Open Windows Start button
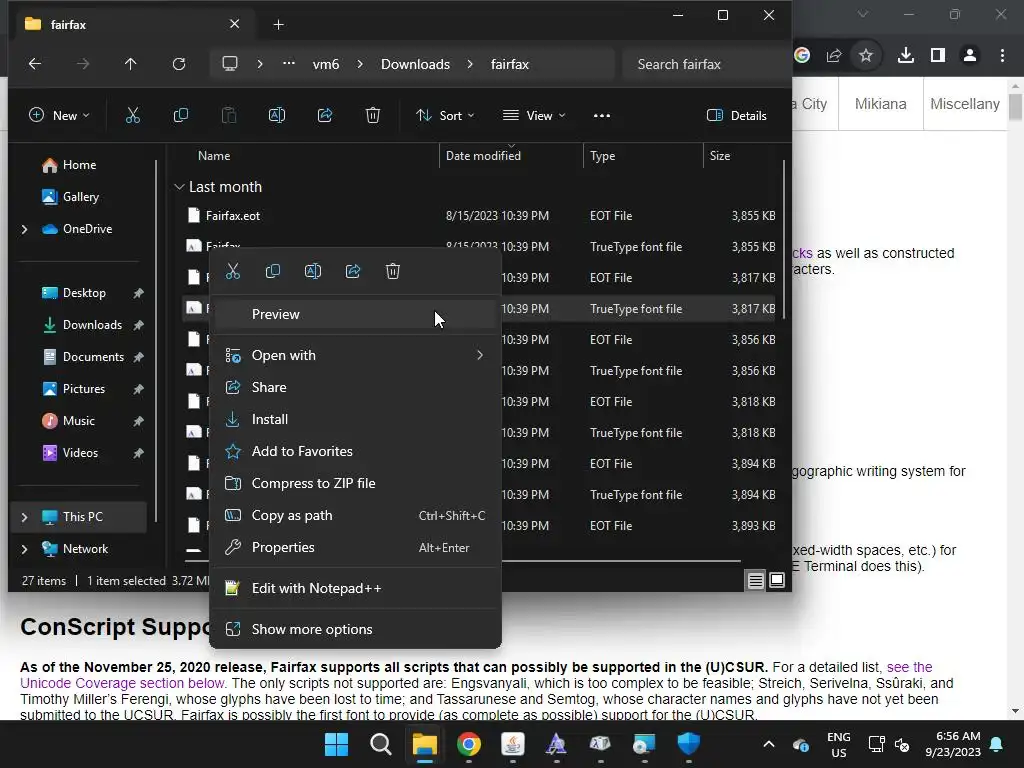 pos(337,744)
